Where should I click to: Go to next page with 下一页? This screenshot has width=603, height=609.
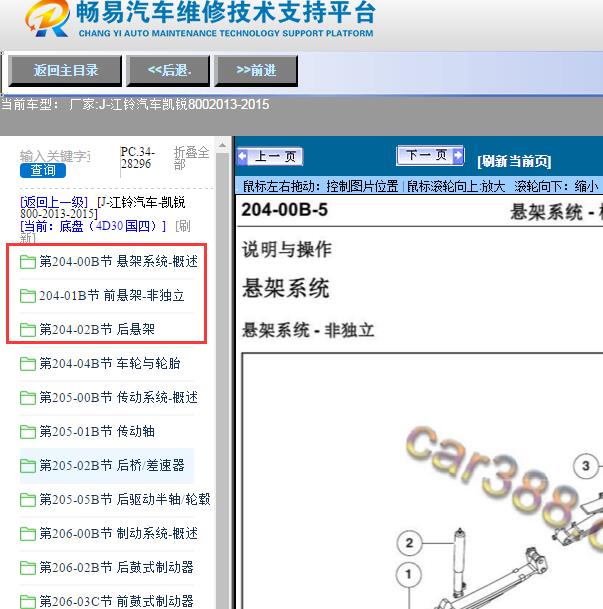(x=430, y=155)
